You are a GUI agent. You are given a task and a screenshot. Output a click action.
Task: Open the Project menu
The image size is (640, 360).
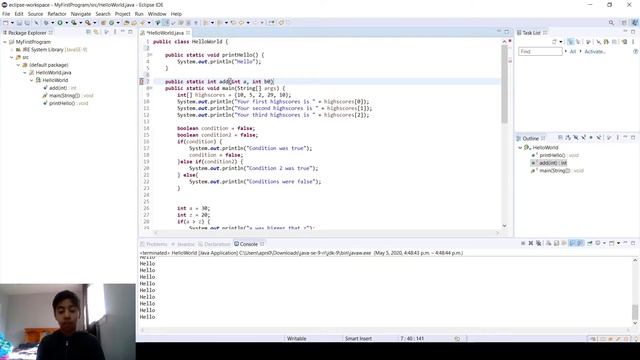(x=122, y=14)
